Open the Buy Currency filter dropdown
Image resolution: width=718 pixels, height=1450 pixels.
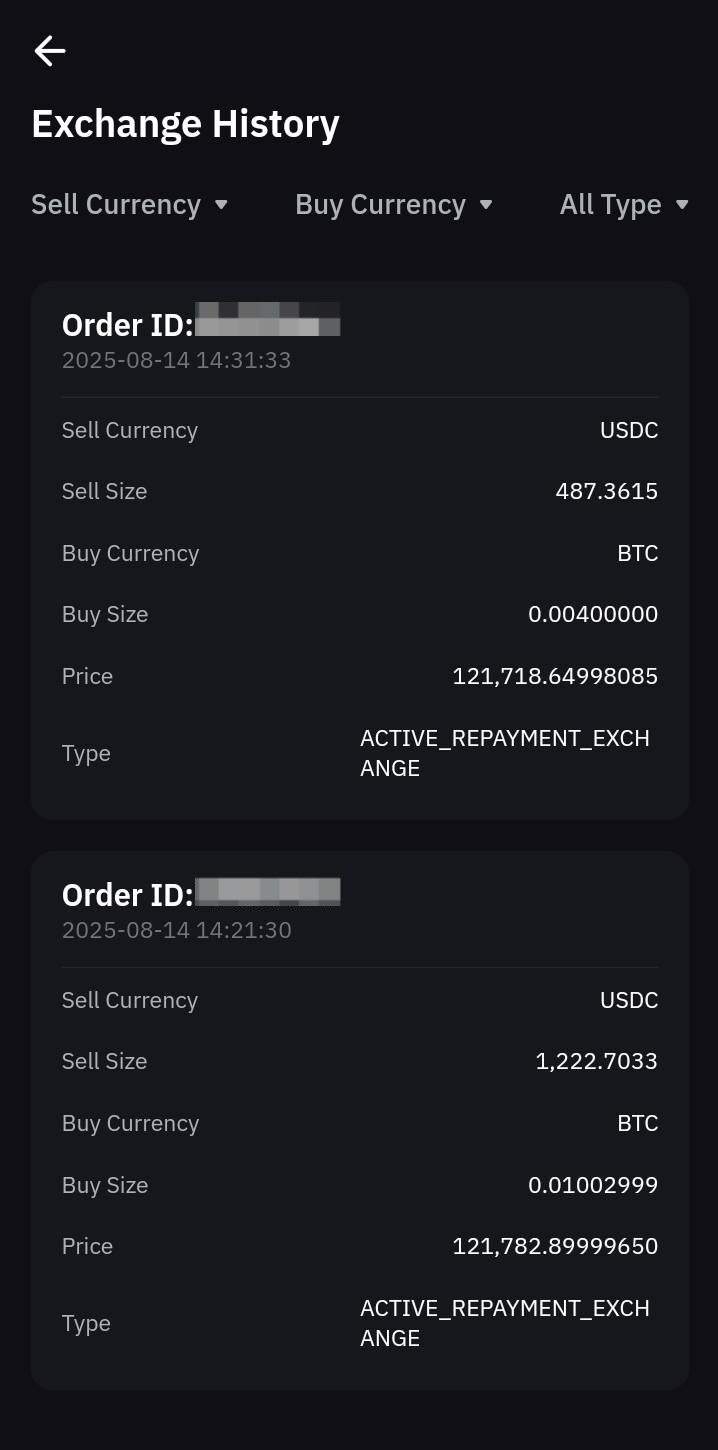click(x=394, y=205)
